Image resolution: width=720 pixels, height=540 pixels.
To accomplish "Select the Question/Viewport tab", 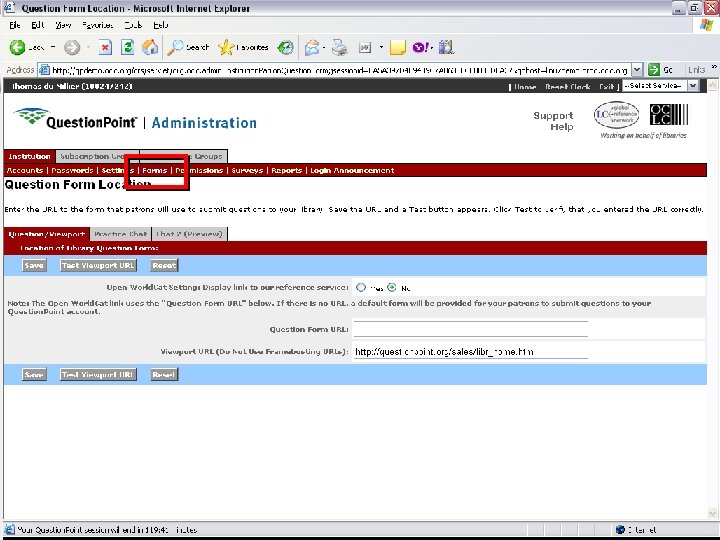I will tap(47, 234).
